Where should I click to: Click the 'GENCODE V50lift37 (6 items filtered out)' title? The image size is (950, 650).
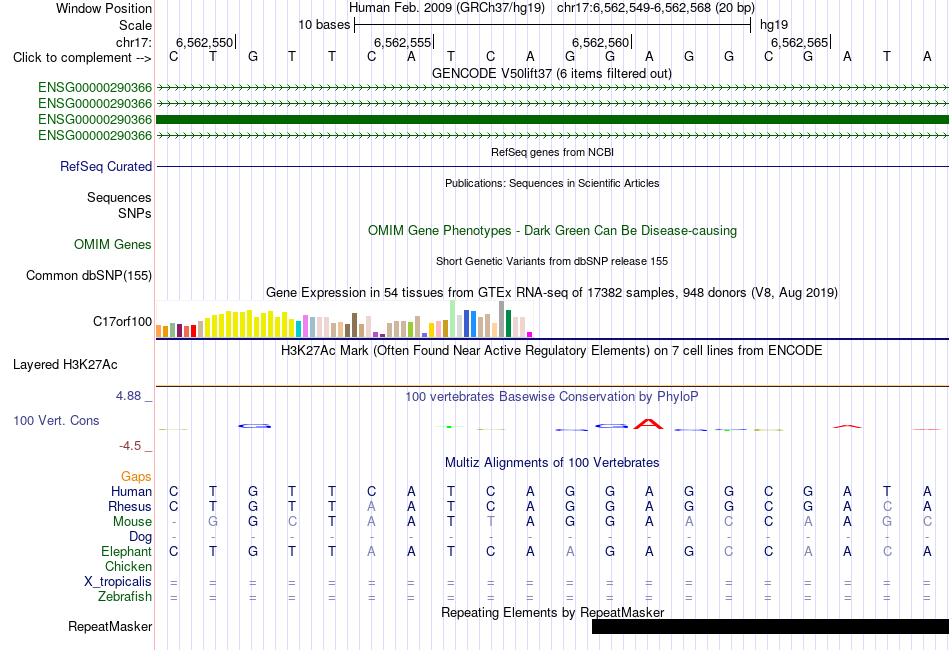[x=552, y=73]
